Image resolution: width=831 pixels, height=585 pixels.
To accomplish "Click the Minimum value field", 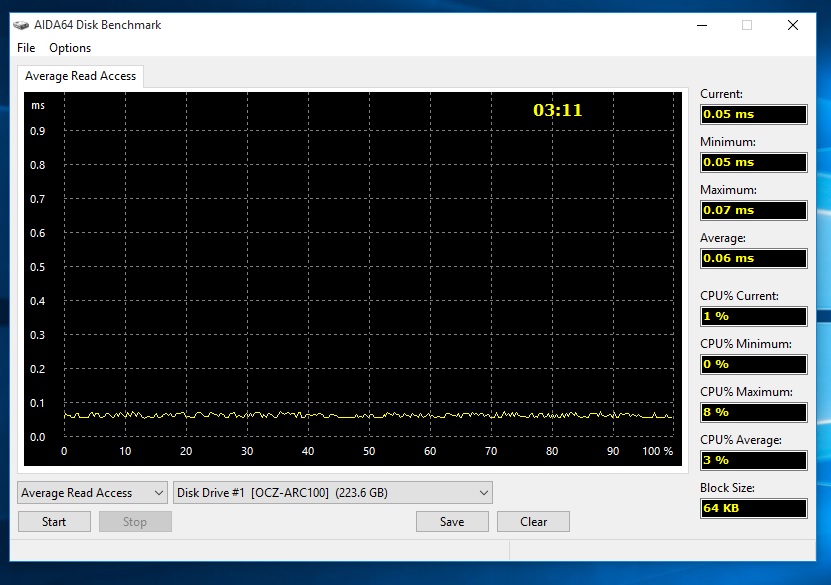I will tap(753, 162).
